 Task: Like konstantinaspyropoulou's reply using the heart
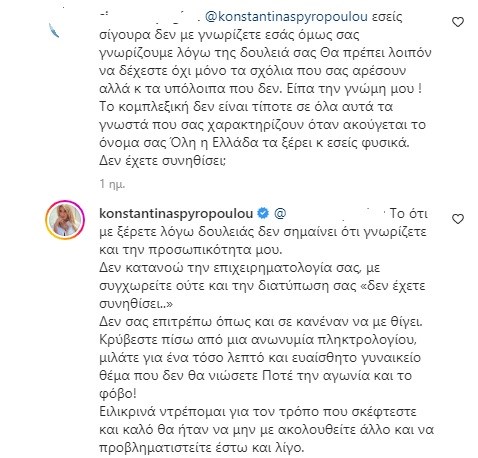coord(458,219)
